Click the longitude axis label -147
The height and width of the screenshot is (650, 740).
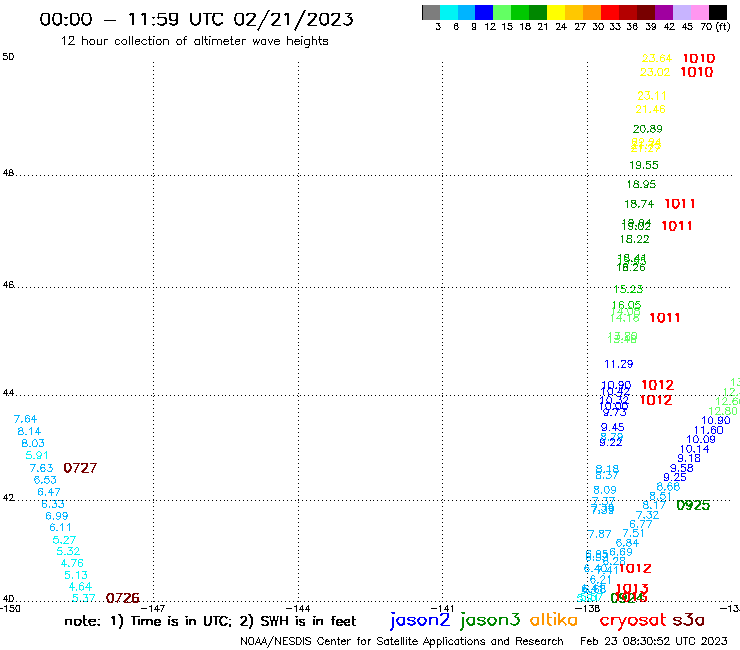tap(153, 609)
